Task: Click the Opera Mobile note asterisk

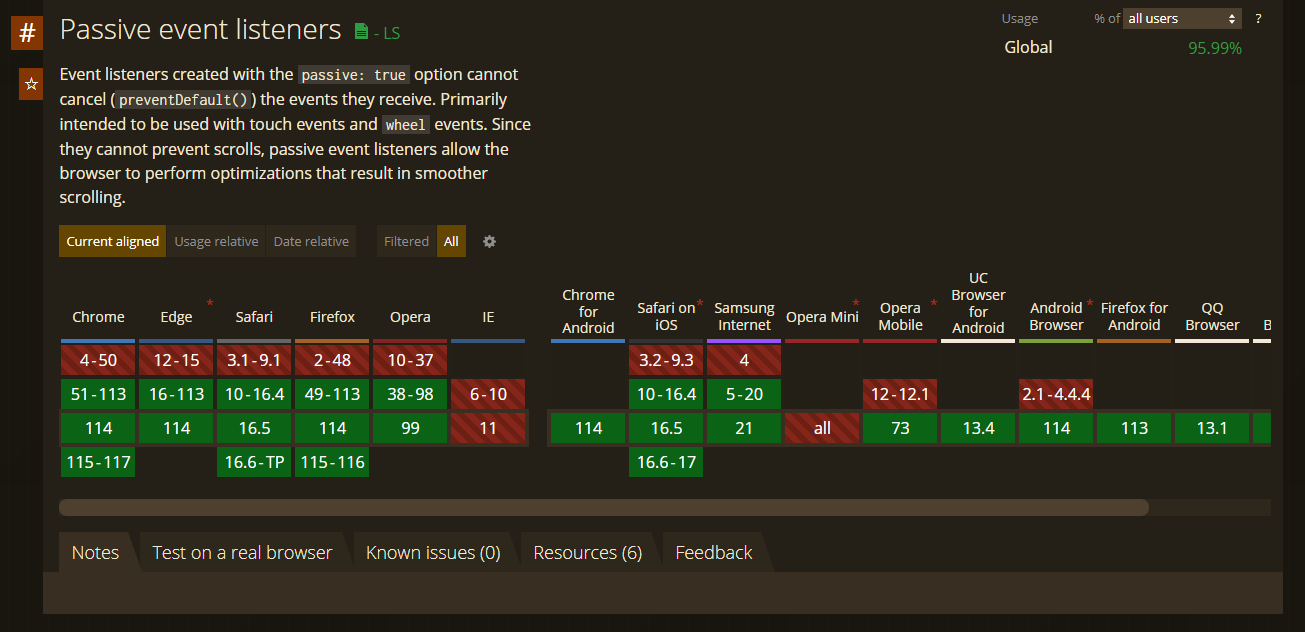Action: coord(934,303)
